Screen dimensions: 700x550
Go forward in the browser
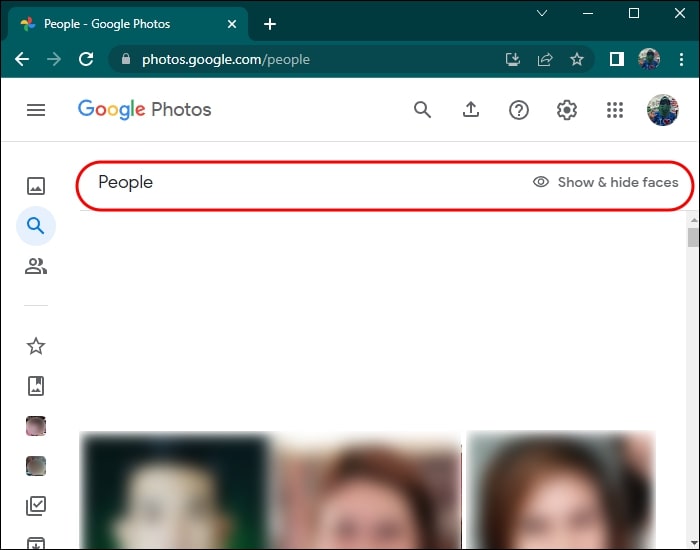click(x=54, y=59)
